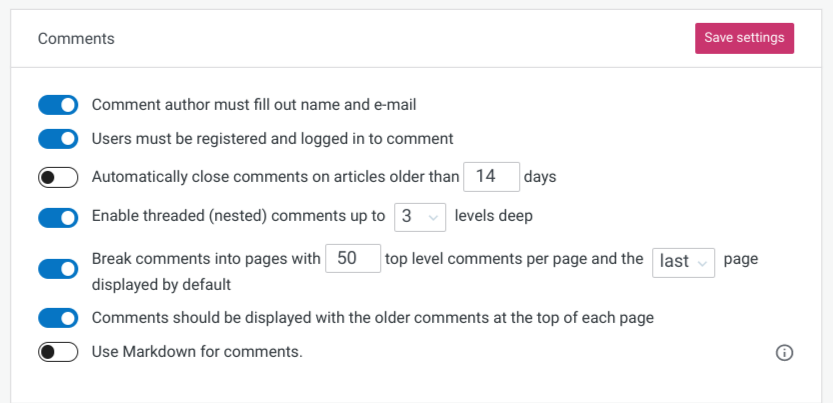Click the Comments section heading
This screenshot has height=403, width=833.
(76, 39)
